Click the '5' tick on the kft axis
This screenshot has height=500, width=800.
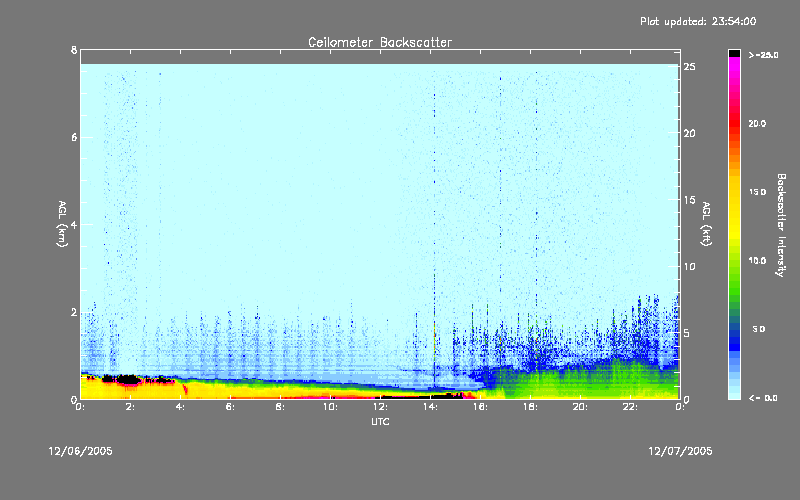pos(687,333)
